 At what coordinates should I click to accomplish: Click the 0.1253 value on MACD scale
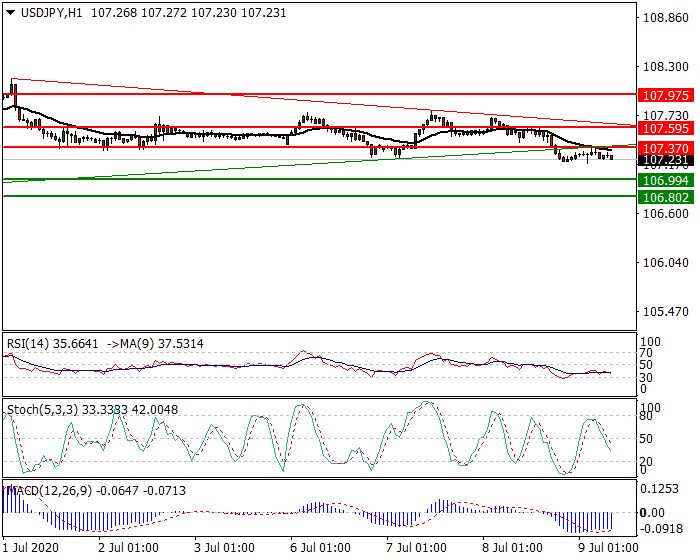(x=659, y=489)
